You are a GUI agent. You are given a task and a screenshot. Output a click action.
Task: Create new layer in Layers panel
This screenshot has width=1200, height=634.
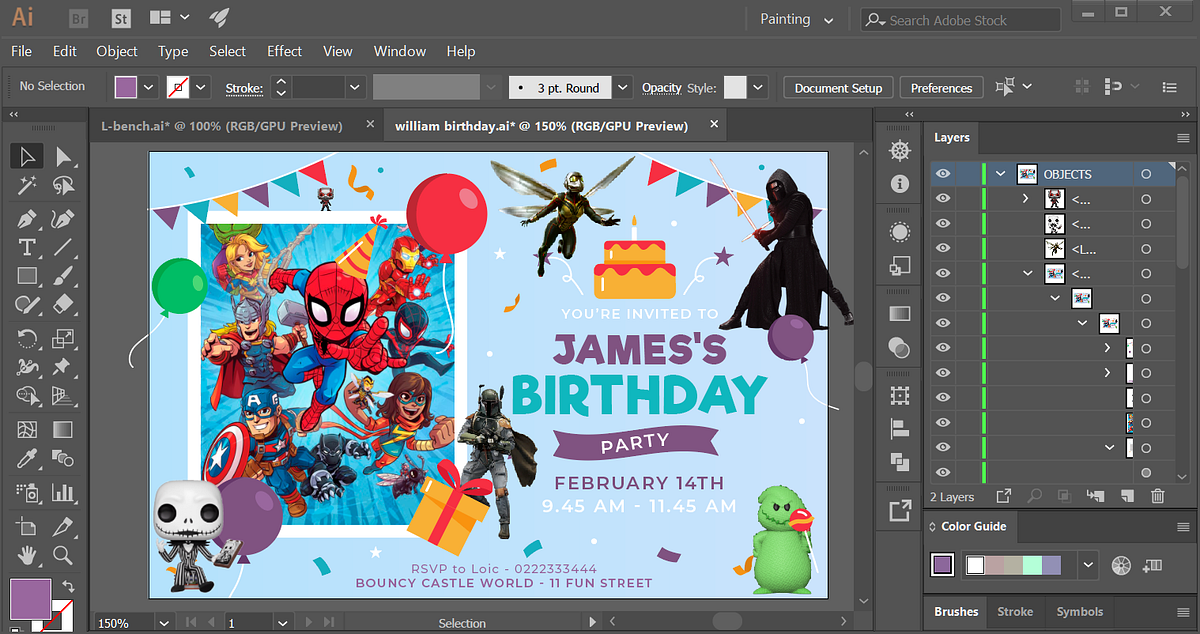coord(1127,496)
